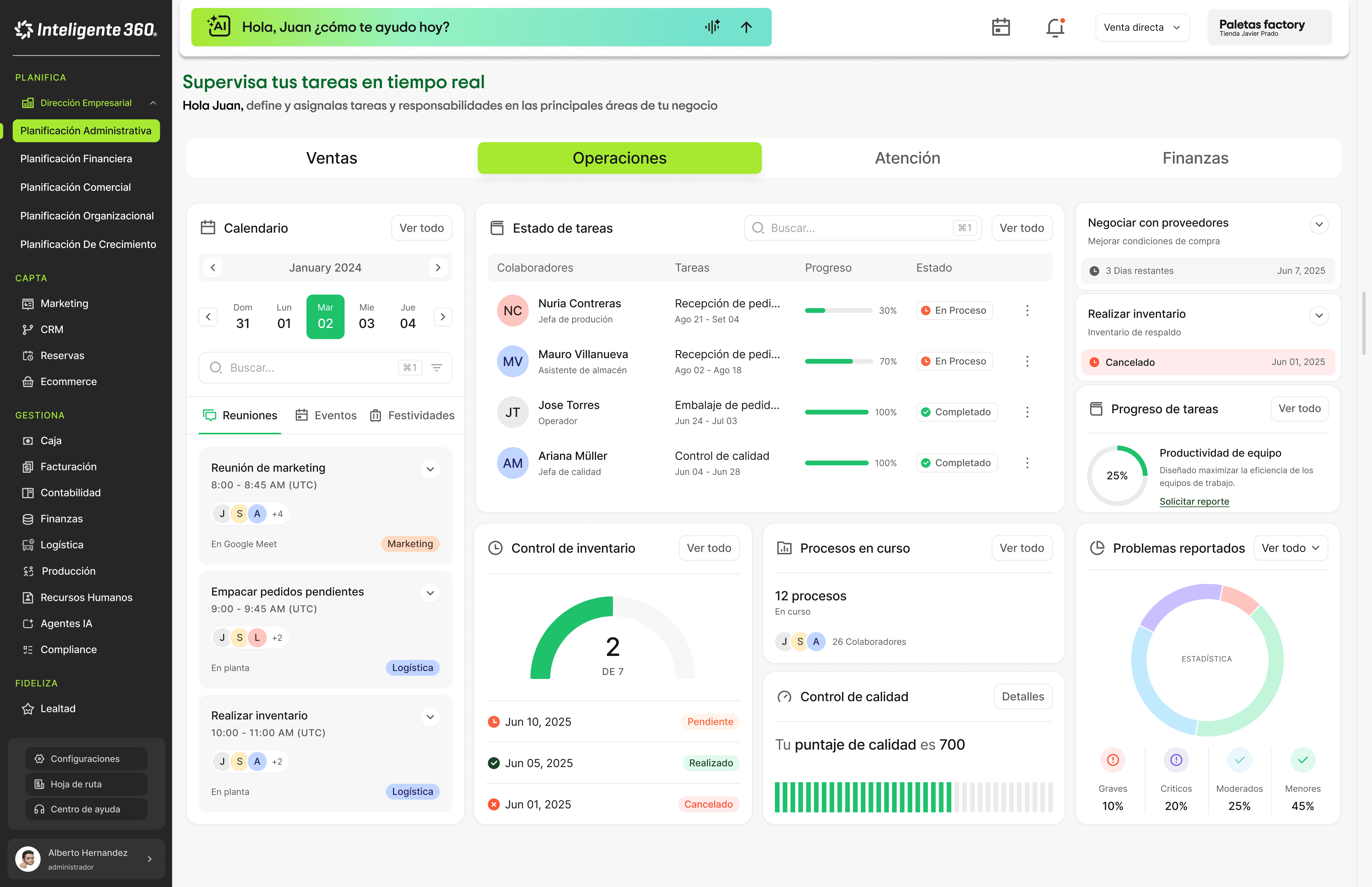The width and height of the screenshot is (1372, 887).
Task: Open the filter icon in calendar search
Action: 437,367
